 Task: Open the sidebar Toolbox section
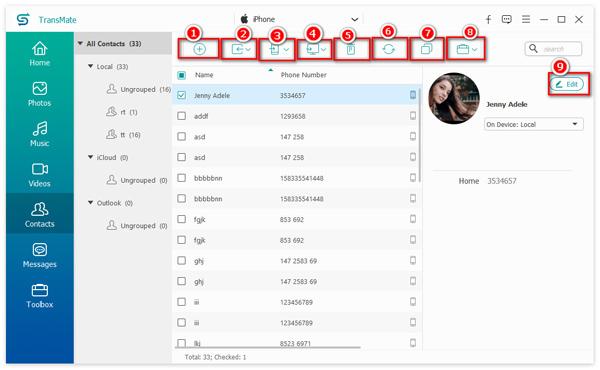coord(40,296)
